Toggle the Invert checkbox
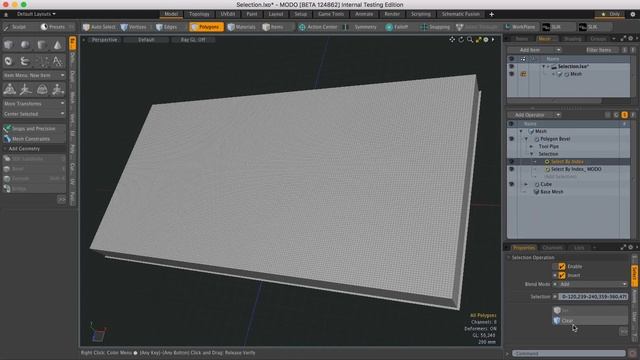The image size is (640, 360). (x=562, y=276)
